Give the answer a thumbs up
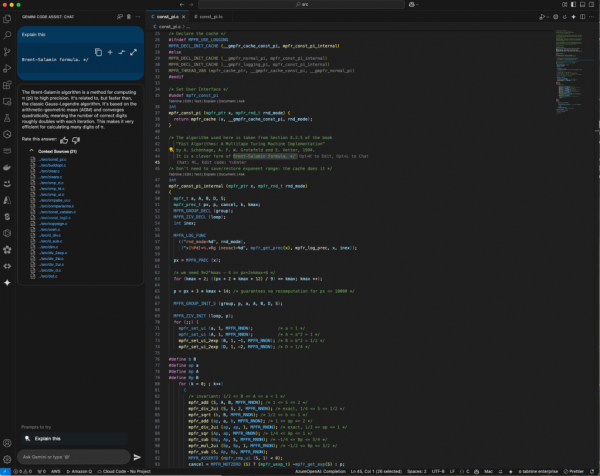The height and width of the screenshot is (476, 600). click(x=64, y=139)
